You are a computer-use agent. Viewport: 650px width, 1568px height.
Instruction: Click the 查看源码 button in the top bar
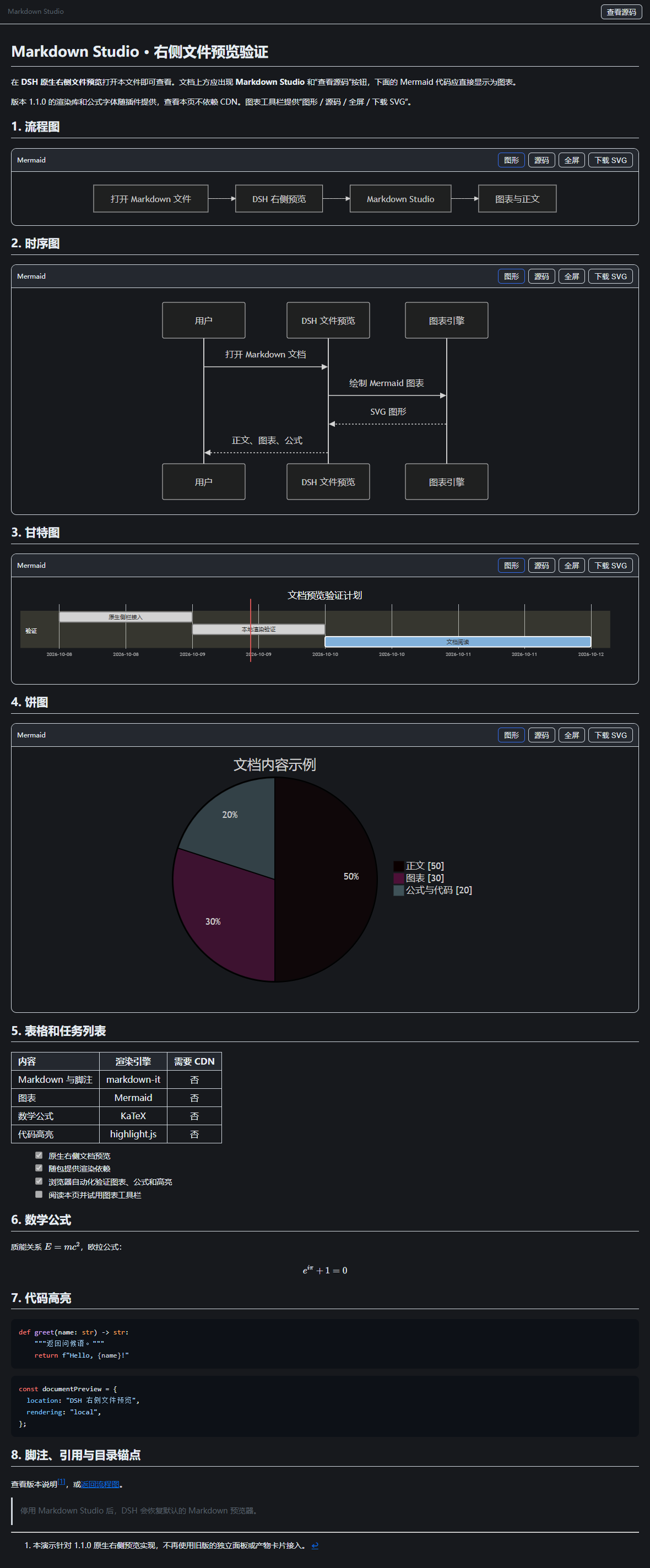621,12
